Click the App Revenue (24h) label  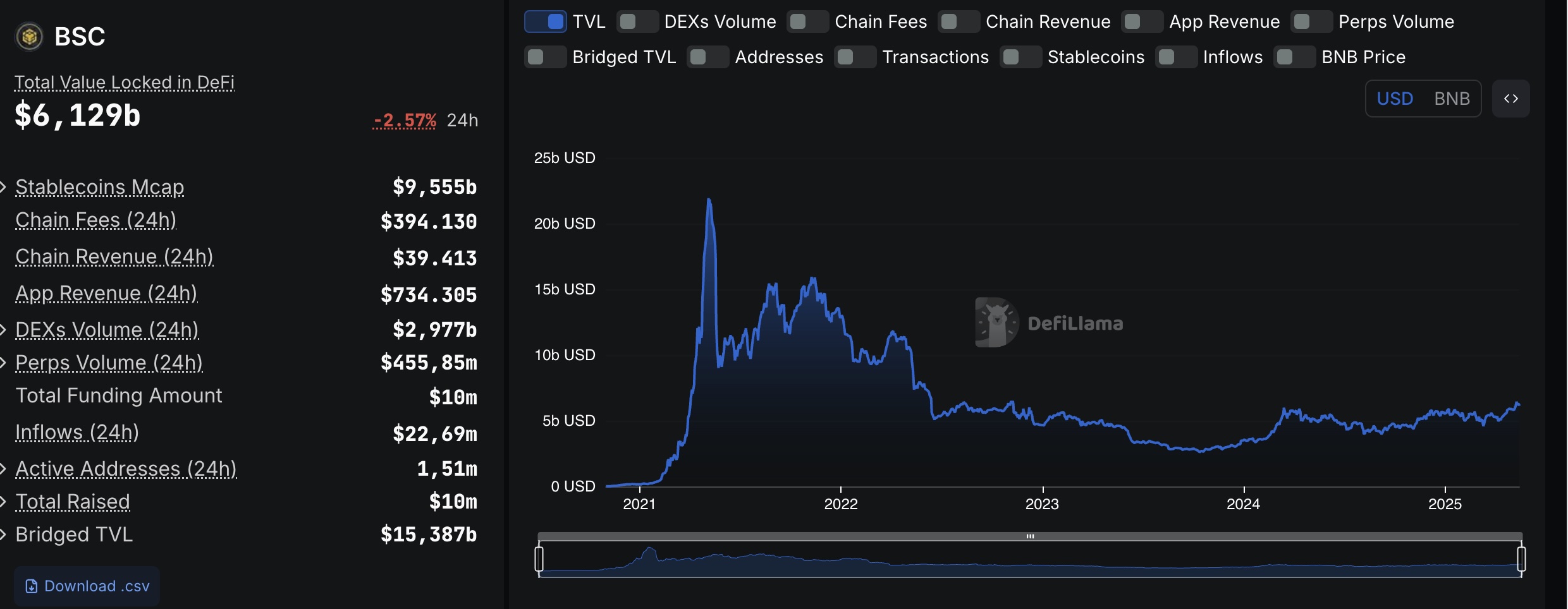click(x=106, y=293)
